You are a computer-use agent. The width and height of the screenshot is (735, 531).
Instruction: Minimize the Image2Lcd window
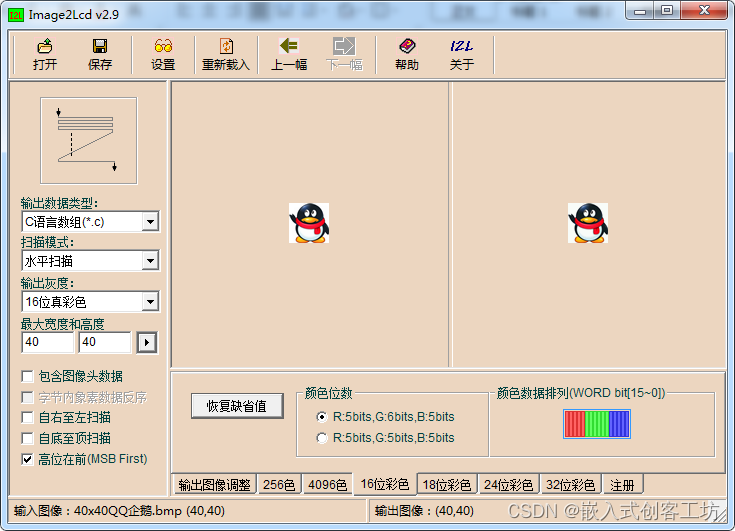coord(640,11)
